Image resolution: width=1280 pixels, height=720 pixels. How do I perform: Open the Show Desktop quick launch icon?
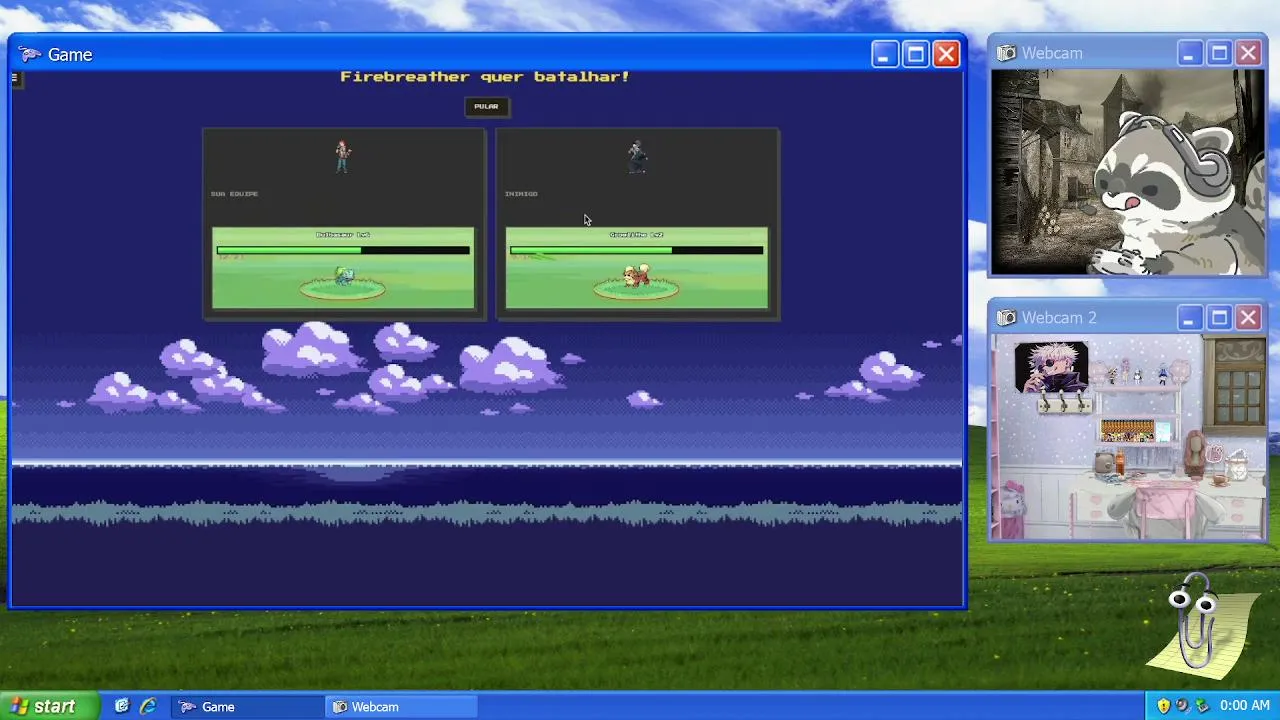[122, 706]
